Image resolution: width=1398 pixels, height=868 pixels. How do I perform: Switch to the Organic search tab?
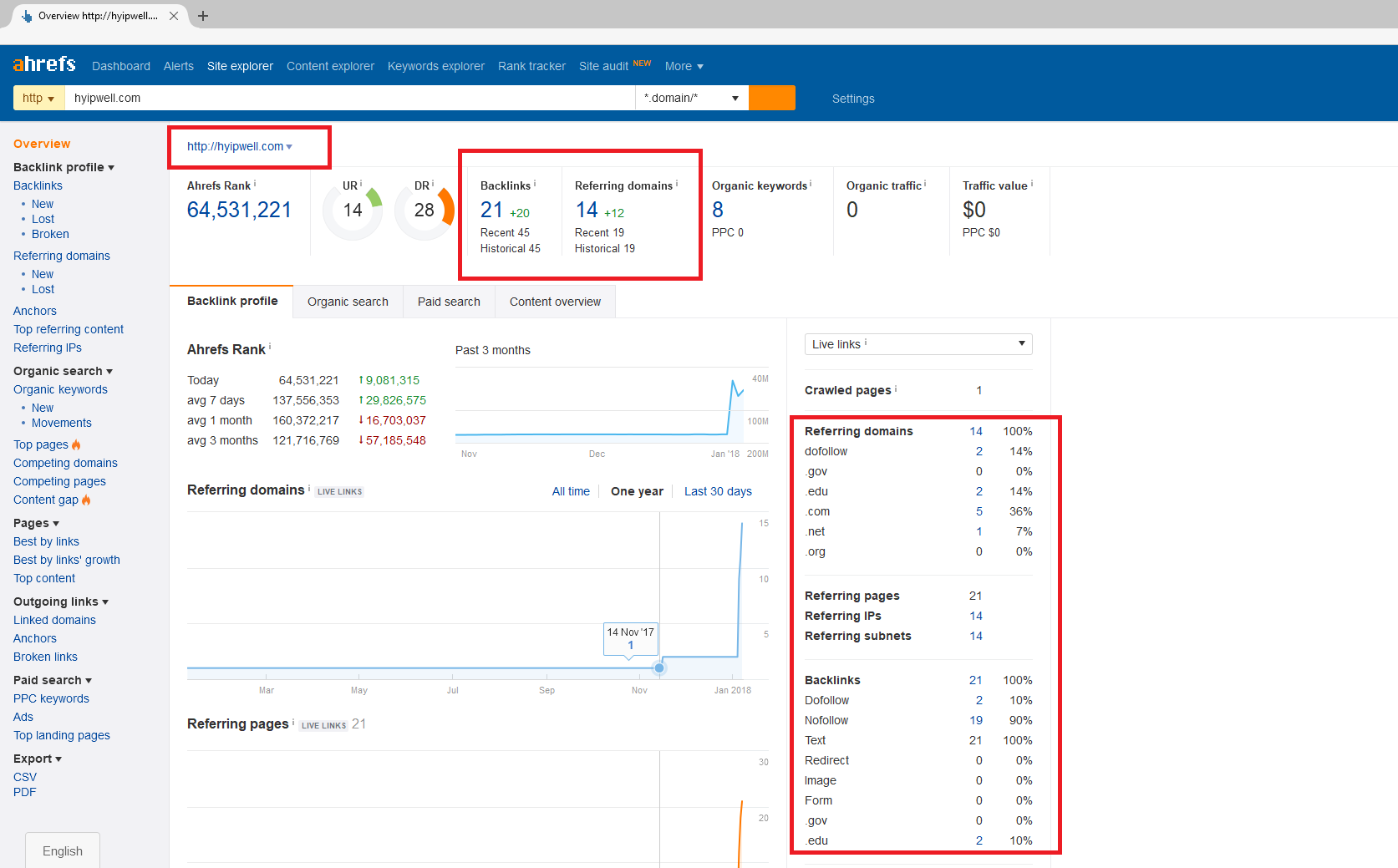pyautogui.click(x=348, y=302)
